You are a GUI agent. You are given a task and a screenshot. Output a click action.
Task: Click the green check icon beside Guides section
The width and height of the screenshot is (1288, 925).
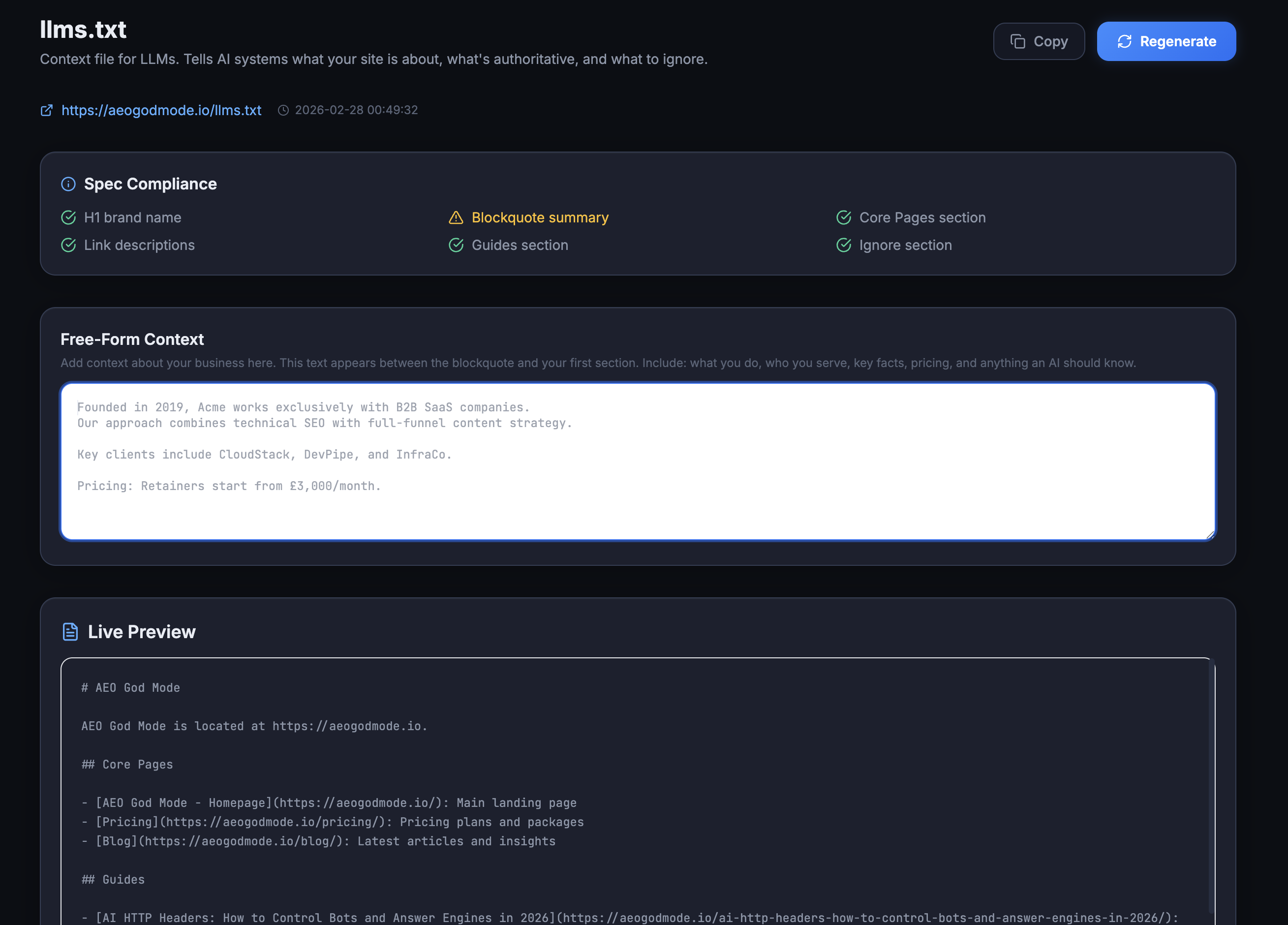point(456,246)
